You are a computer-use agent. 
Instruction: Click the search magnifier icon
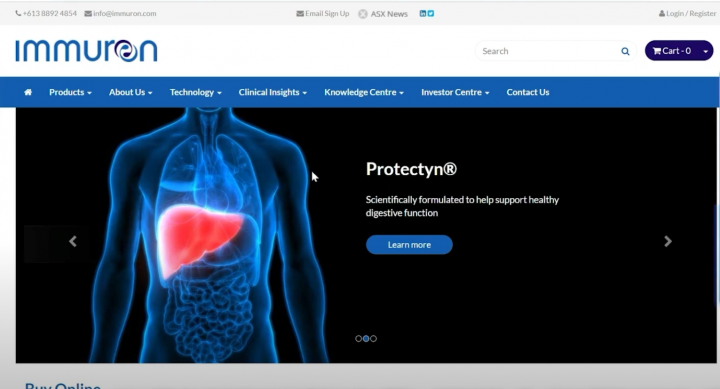point(625,51)
